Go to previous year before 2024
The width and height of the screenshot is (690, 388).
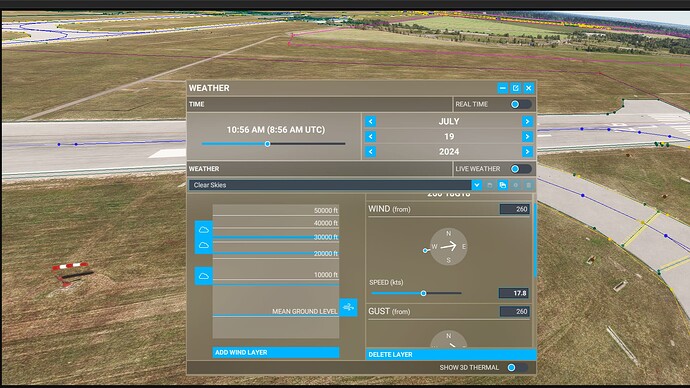click(x=371, y=152)
